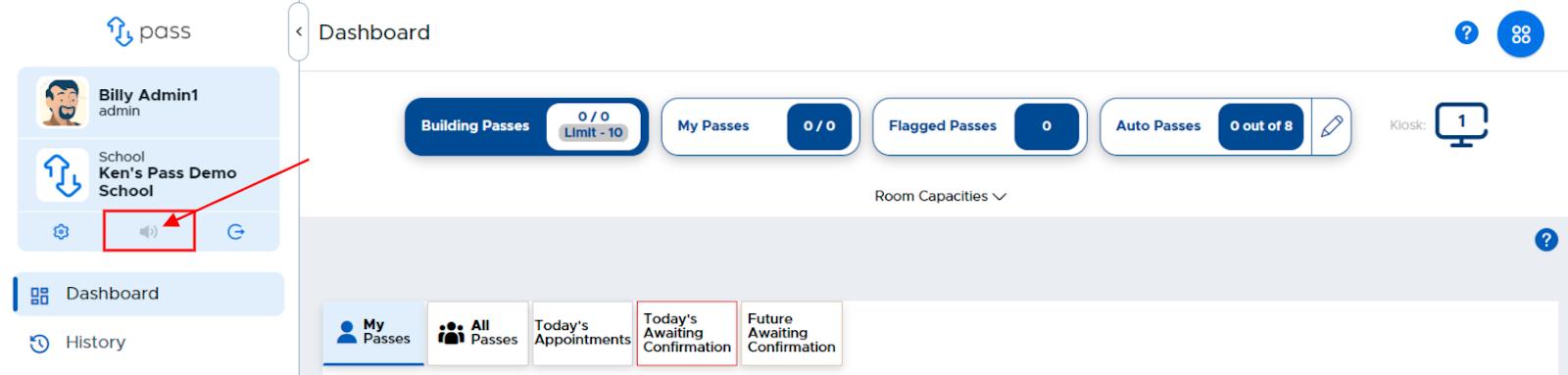This screenshot has width=1568, height=375.
Task: Expand the Room Capacities dropdown
Action: point(940,196)
